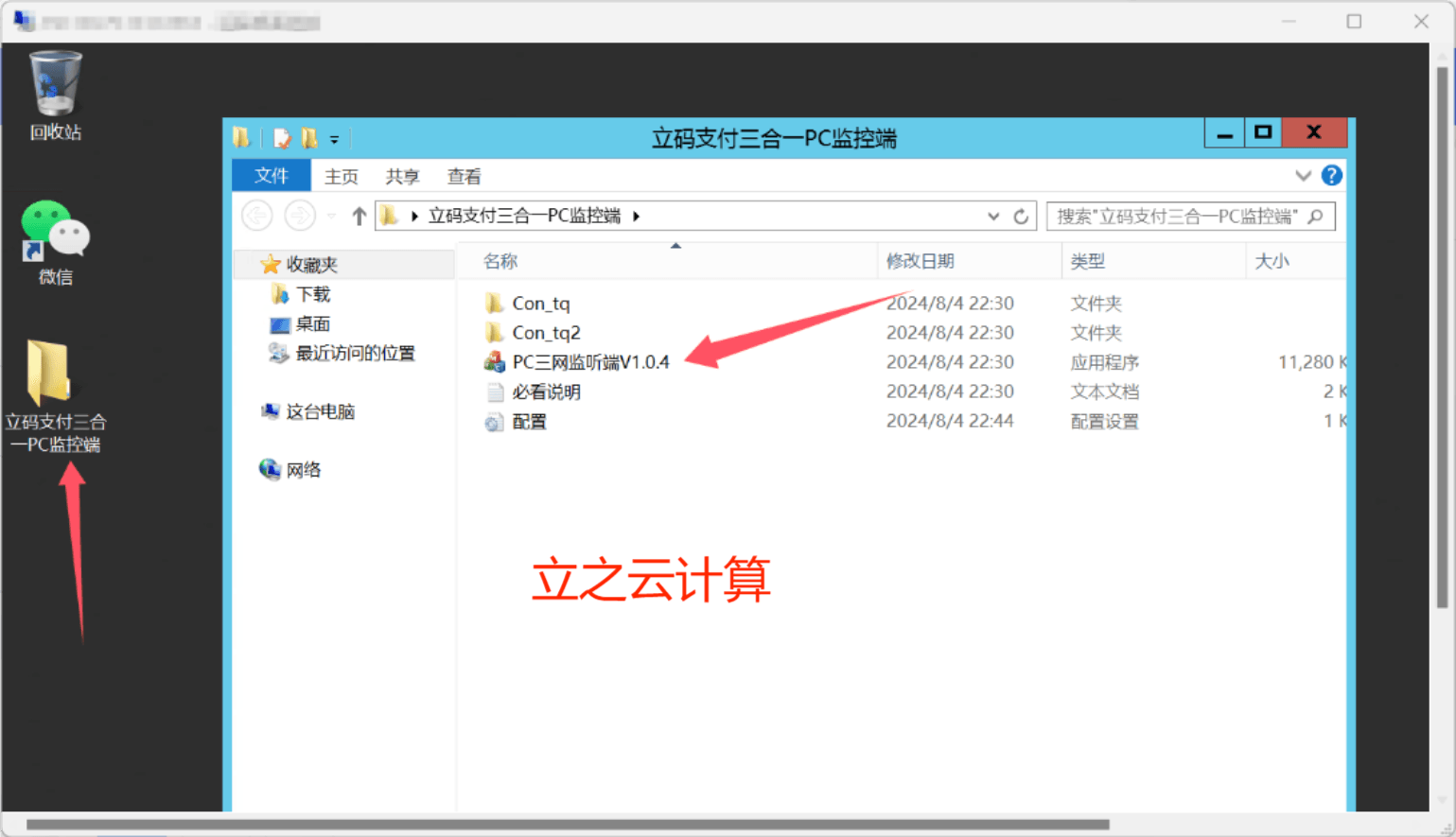Screen dimensions: 1456x837
Task: Click the Forward navigation arrow in Explorer
Action: [x=300, y=216]
